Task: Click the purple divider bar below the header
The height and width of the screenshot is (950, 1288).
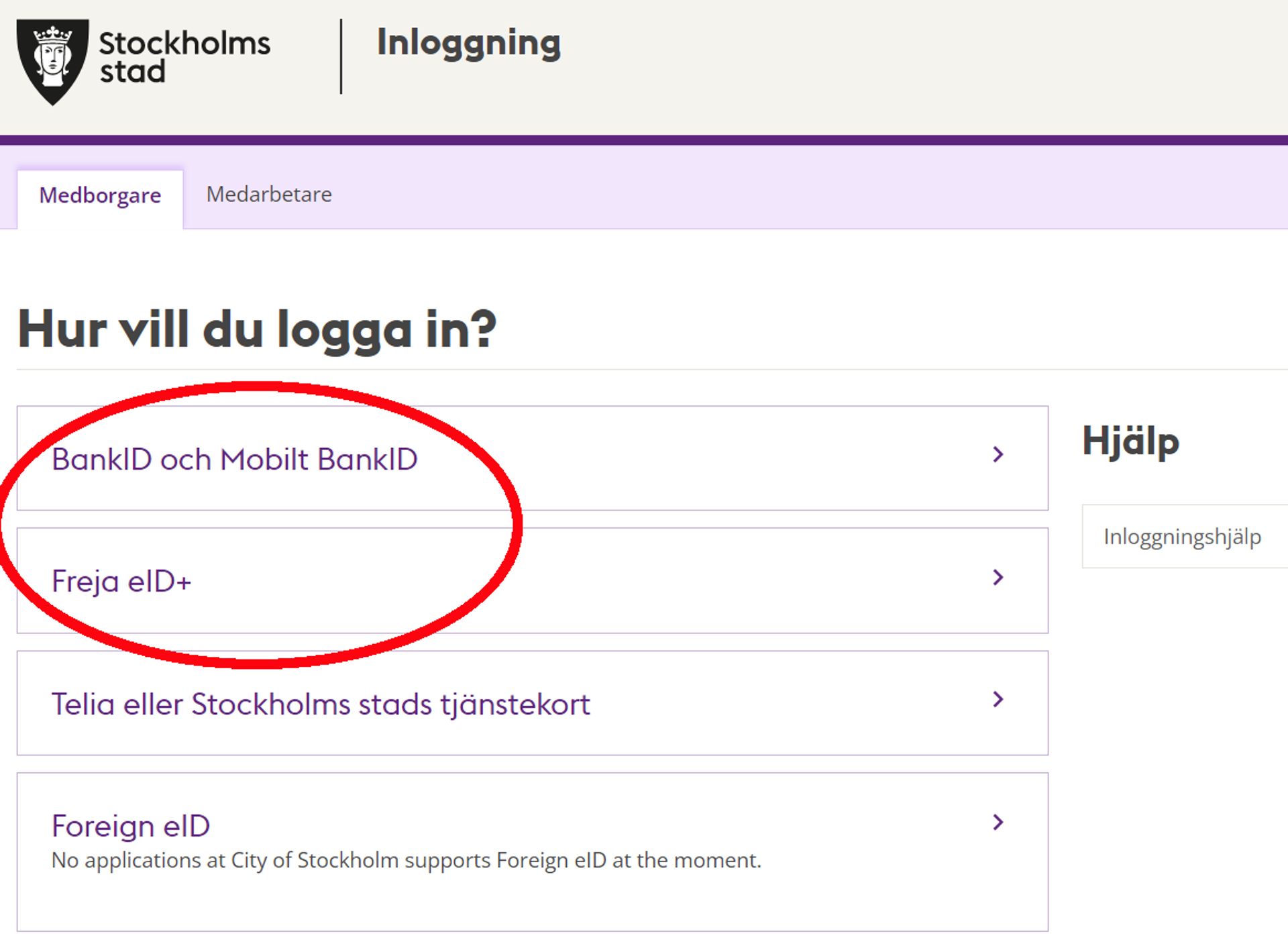Action: coord(644,140)
